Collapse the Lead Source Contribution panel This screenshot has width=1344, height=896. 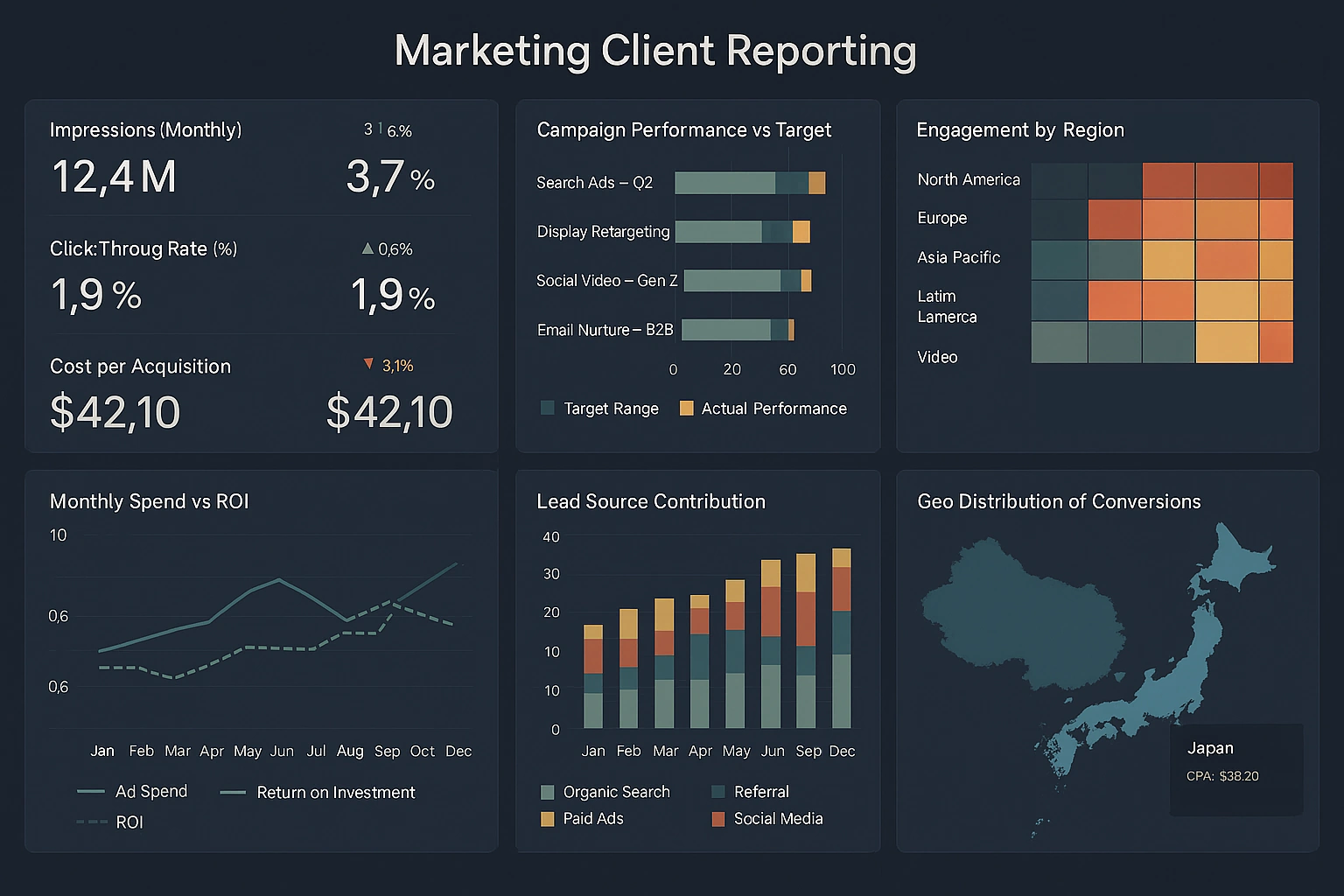click(651, 501)
